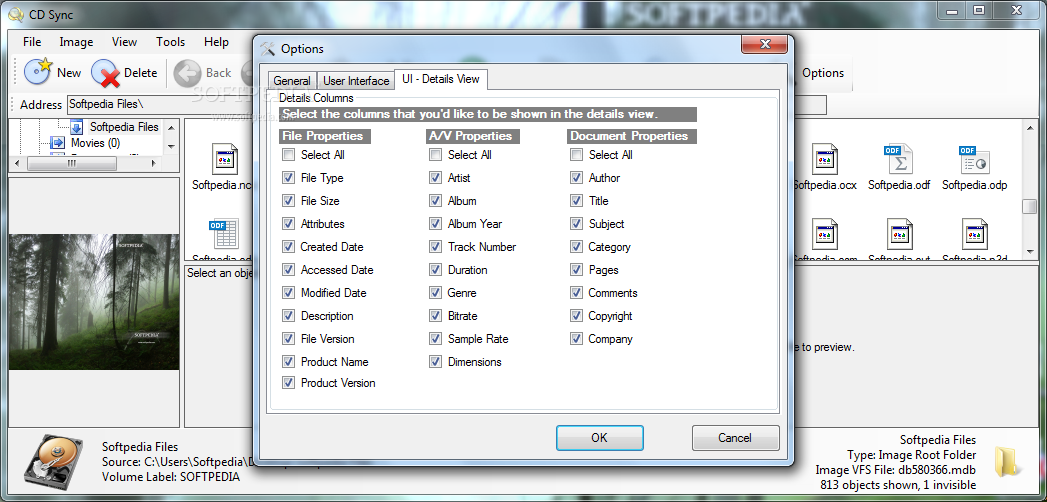Click file list scroll down arrow

[1029, 252]
